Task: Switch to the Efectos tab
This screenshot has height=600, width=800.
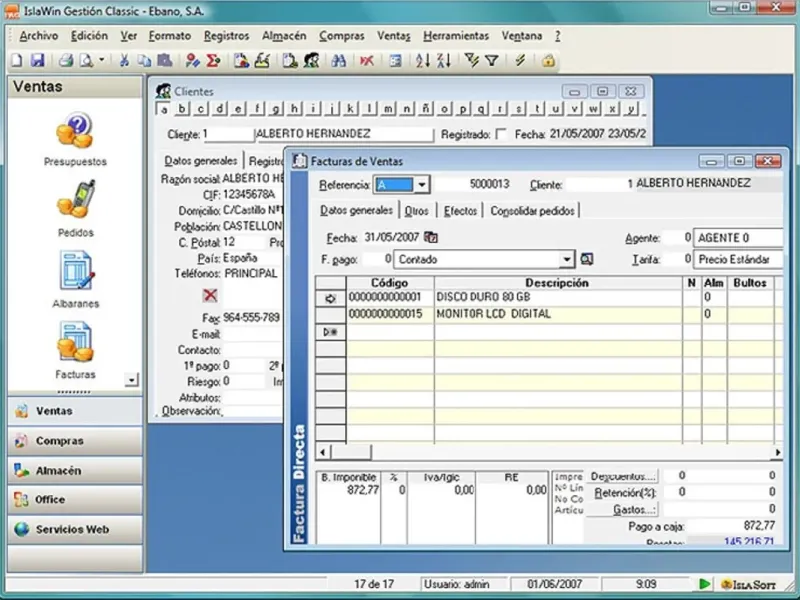Action: [460, 211]
